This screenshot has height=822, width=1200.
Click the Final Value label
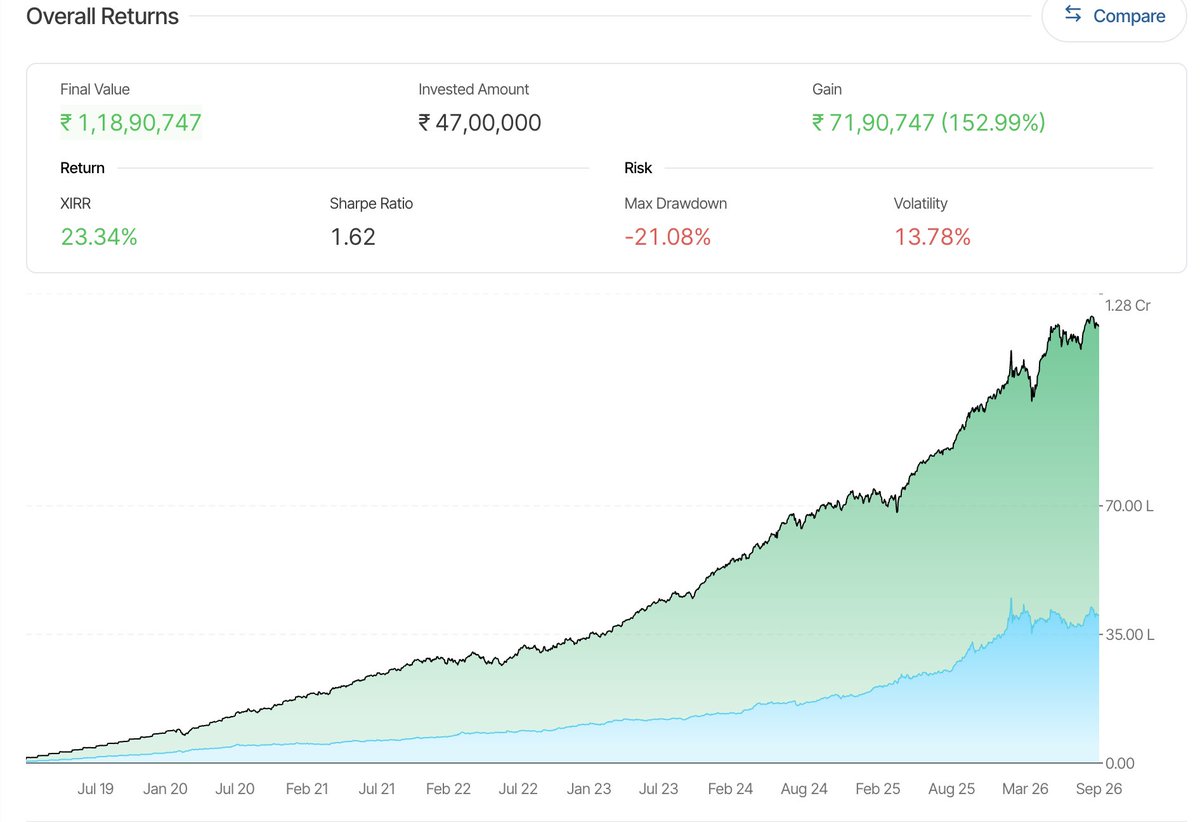pos(95,90)
